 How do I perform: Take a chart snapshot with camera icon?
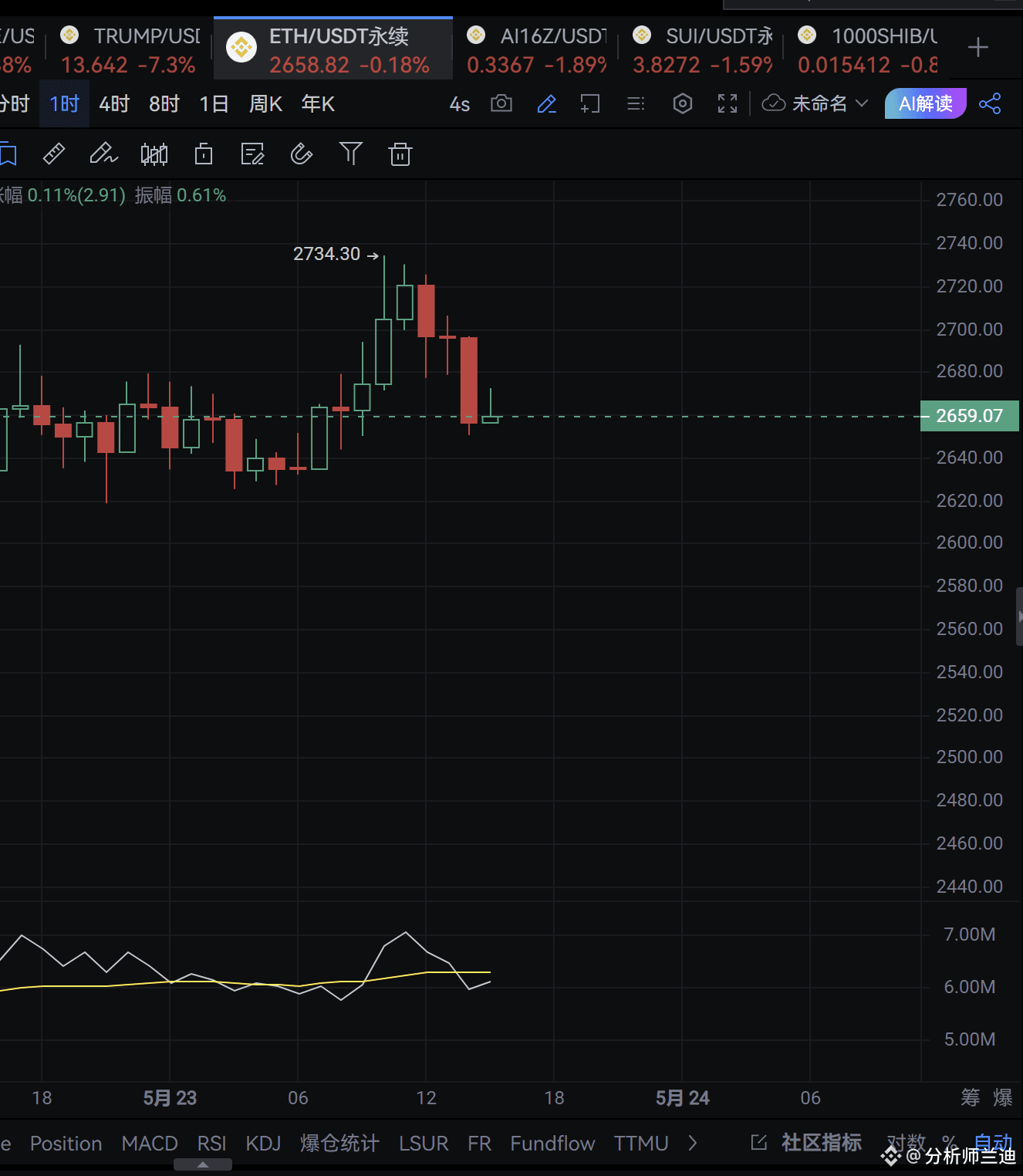(501, 103)
